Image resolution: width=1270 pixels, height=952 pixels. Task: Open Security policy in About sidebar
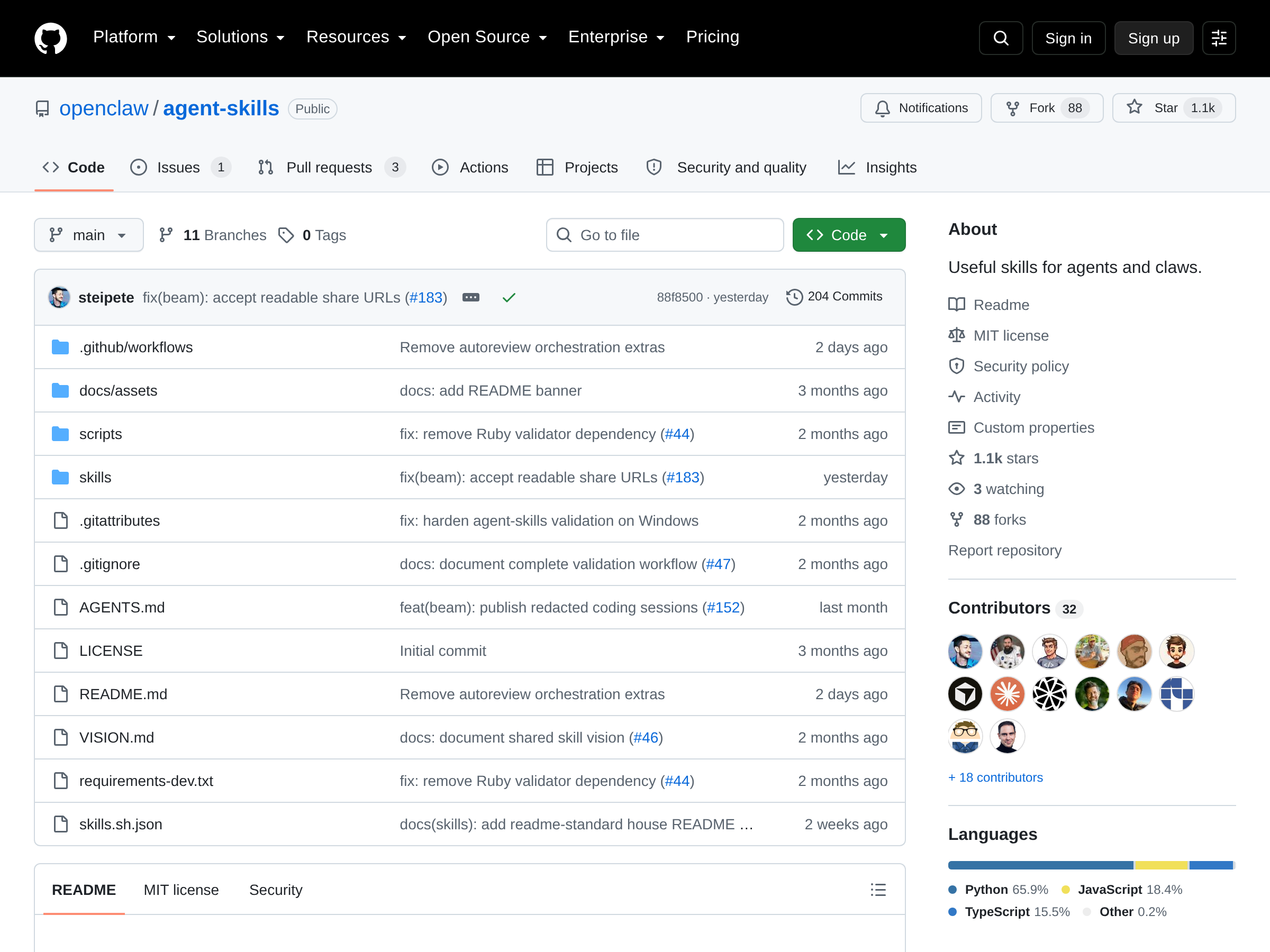coord(1009,366)
